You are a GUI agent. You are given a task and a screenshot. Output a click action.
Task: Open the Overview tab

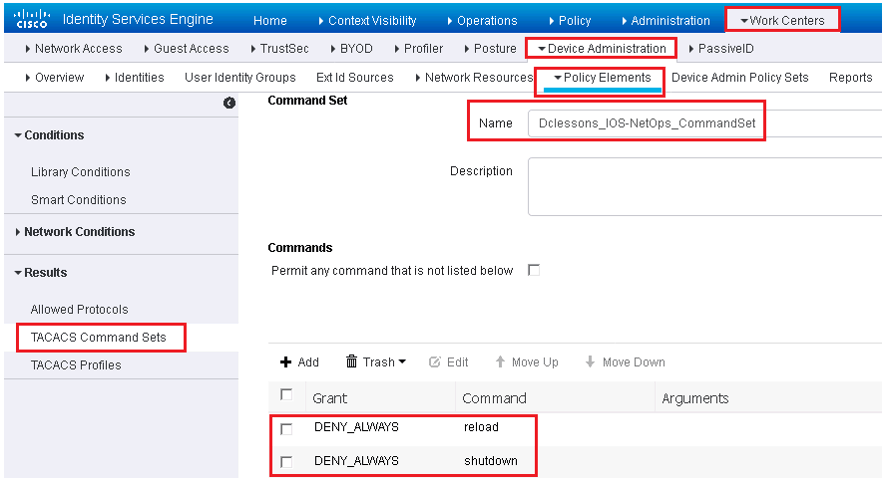[54, 77]
